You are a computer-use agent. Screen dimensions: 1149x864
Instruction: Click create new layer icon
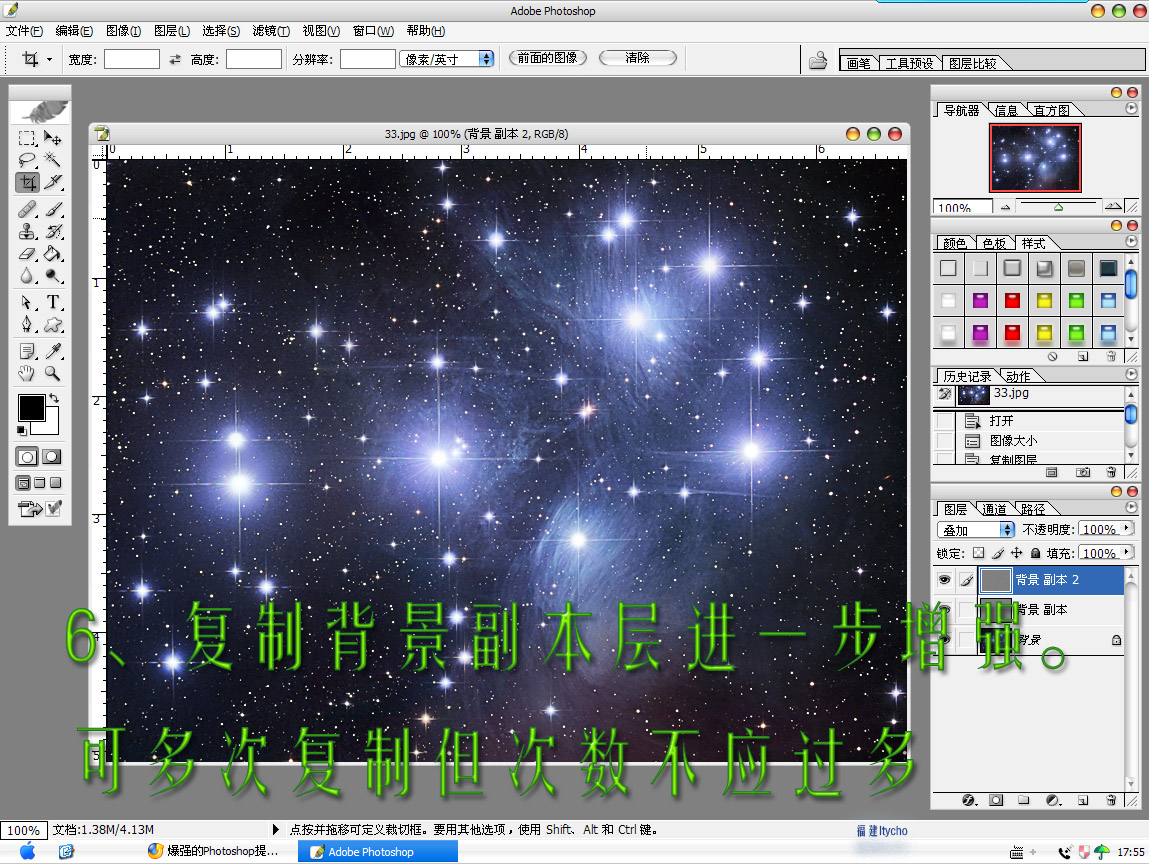coord(1083,800)
